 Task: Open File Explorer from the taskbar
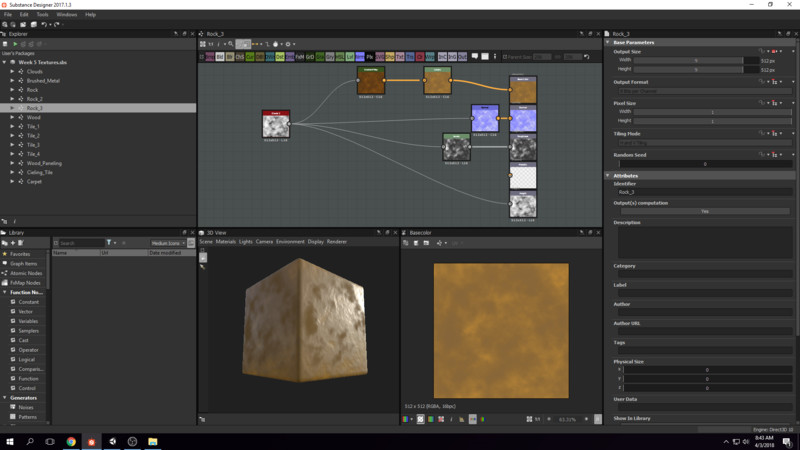153,441
